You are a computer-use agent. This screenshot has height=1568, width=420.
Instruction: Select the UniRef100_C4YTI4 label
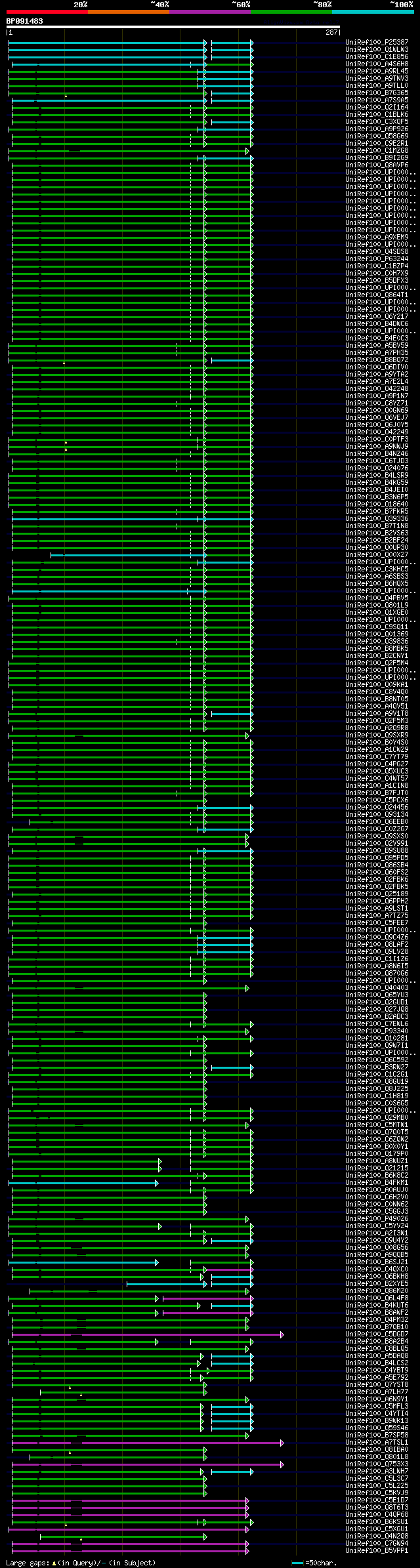377,1414
